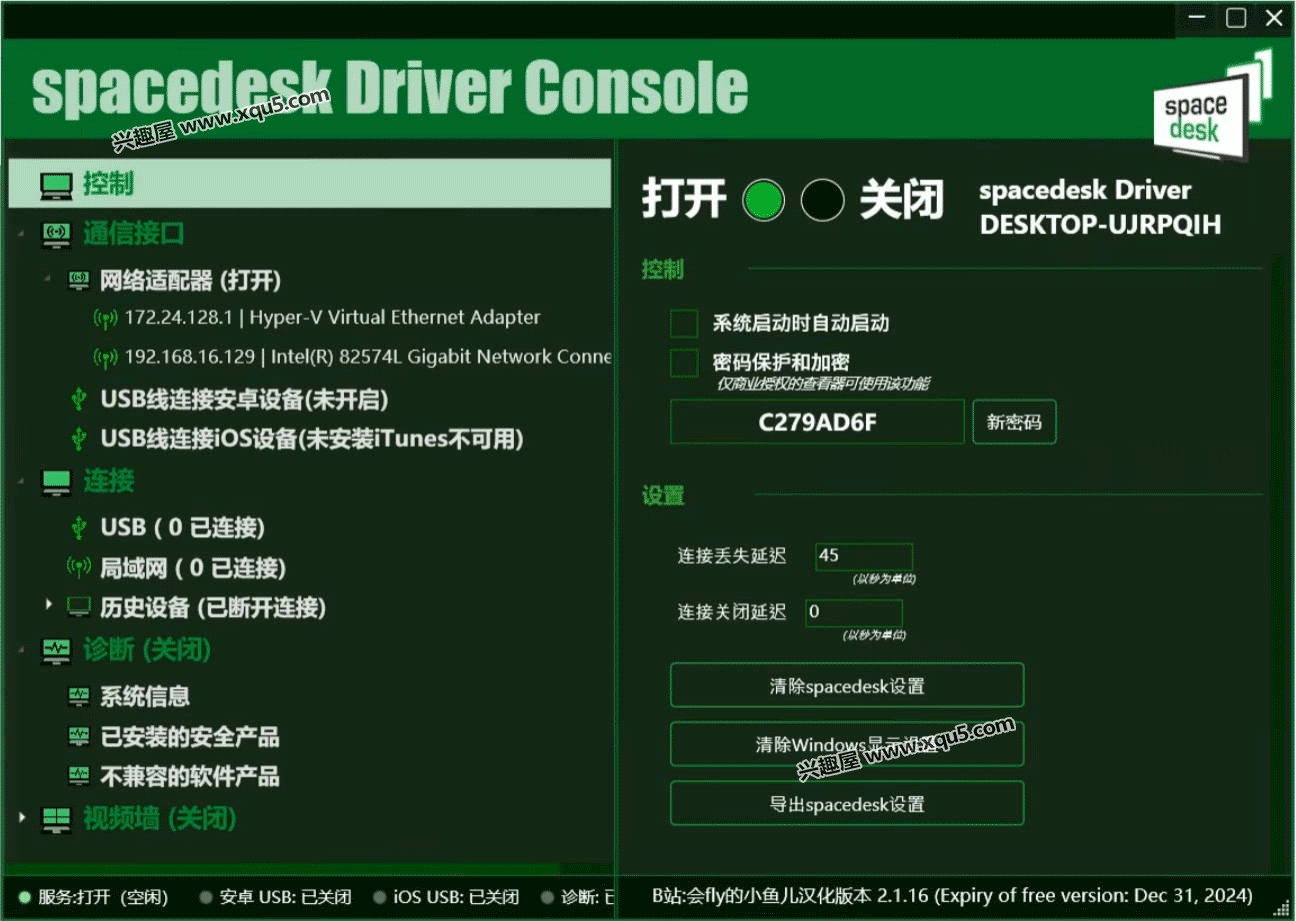Click the 服务 status indicator dot

(x=25, y=897)
